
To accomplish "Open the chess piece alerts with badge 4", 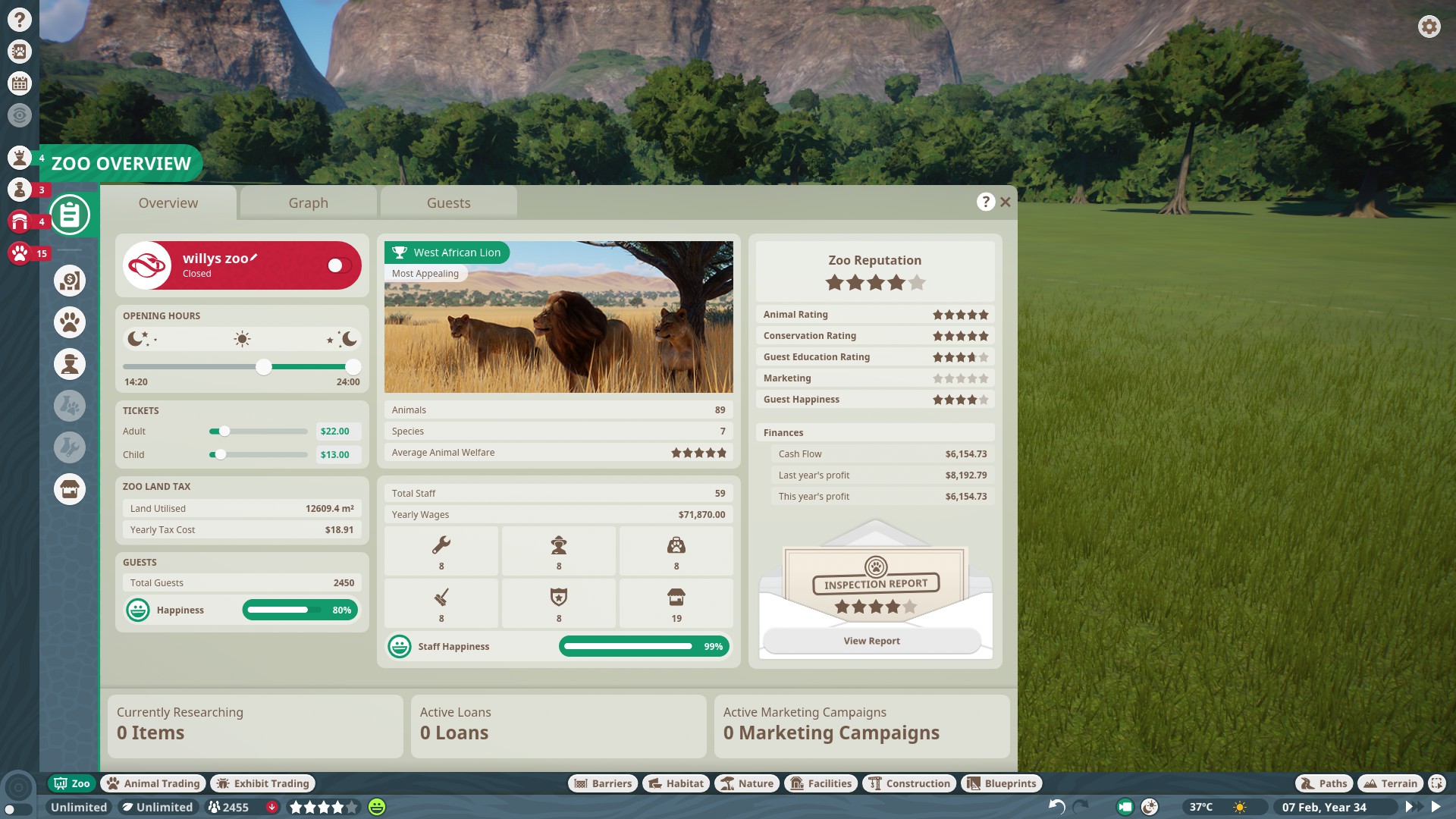I will (20, 158).
